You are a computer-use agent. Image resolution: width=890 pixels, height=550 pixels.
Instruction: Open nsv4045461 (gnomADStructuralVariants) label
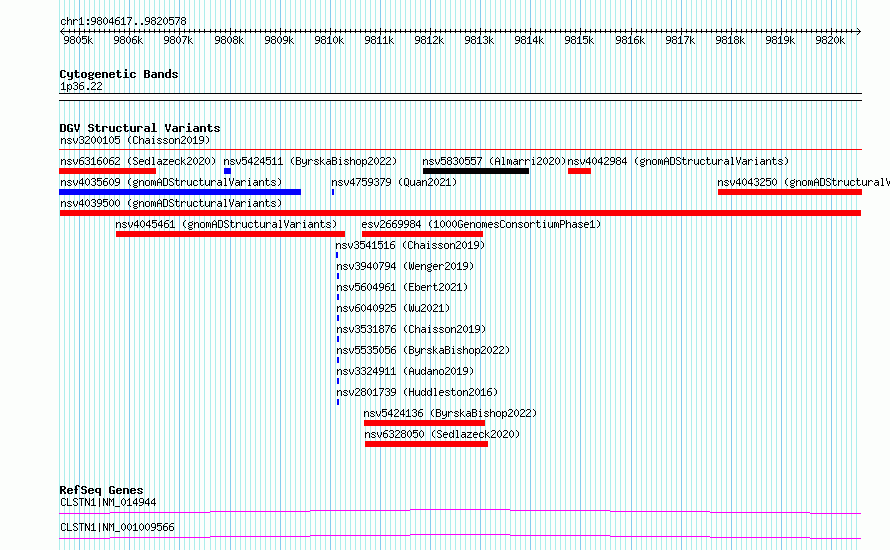[226, 224]
